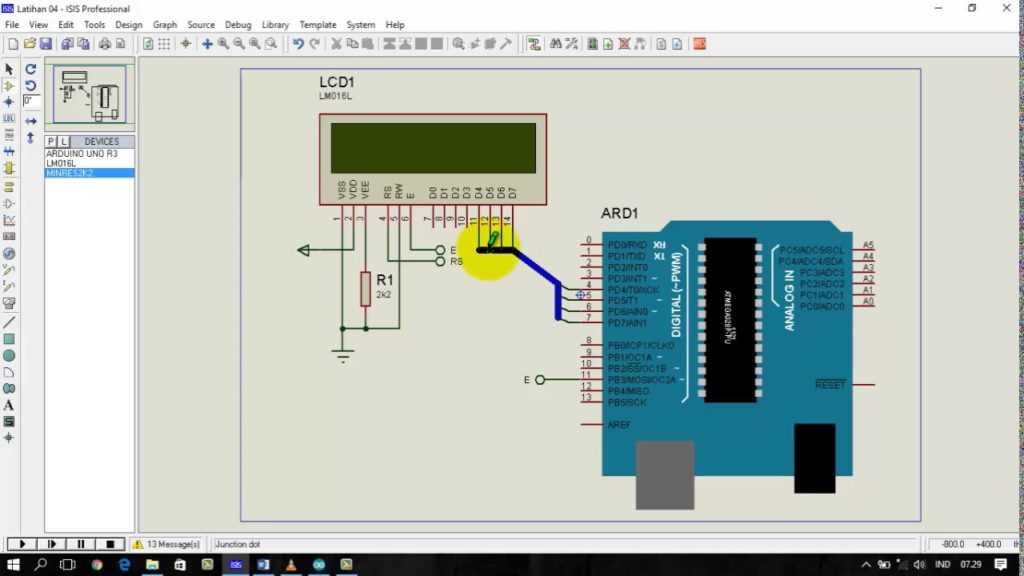Zoom out using the magnifier minus icon
Image resolution: width=1024 pixels, height=576 pixels.
(239, 44)
